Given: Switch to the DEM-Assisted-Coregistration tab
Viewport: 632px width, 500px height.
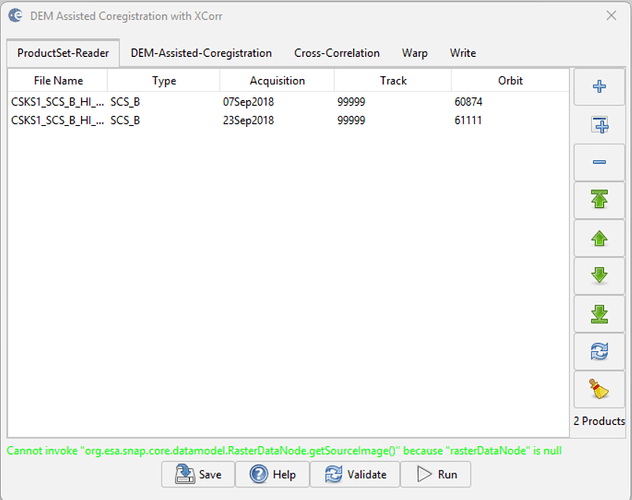Looking at the screenshot, I should click(x=201, y=53).
